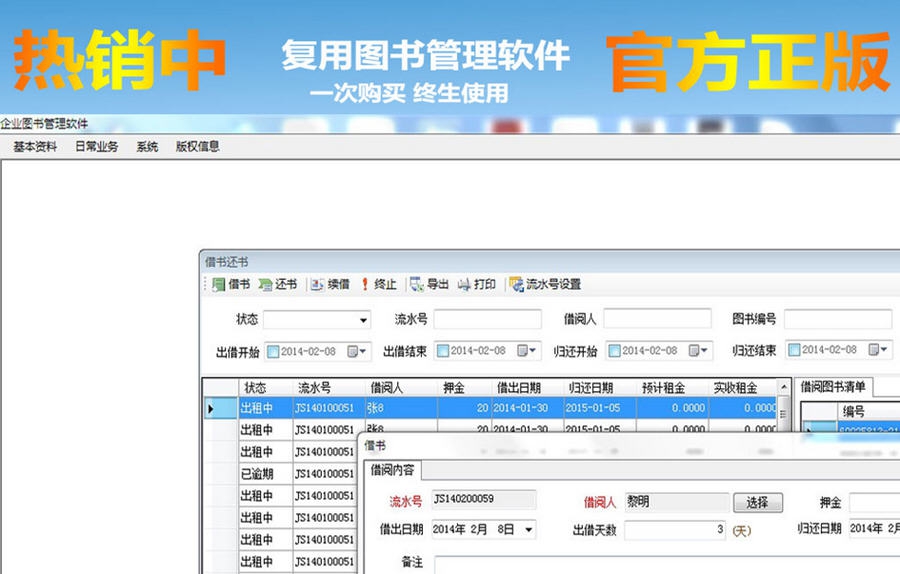Click the 还书 (return book) toolbar icon
This screenshot has width=900, height=574.
pos(278,285)
